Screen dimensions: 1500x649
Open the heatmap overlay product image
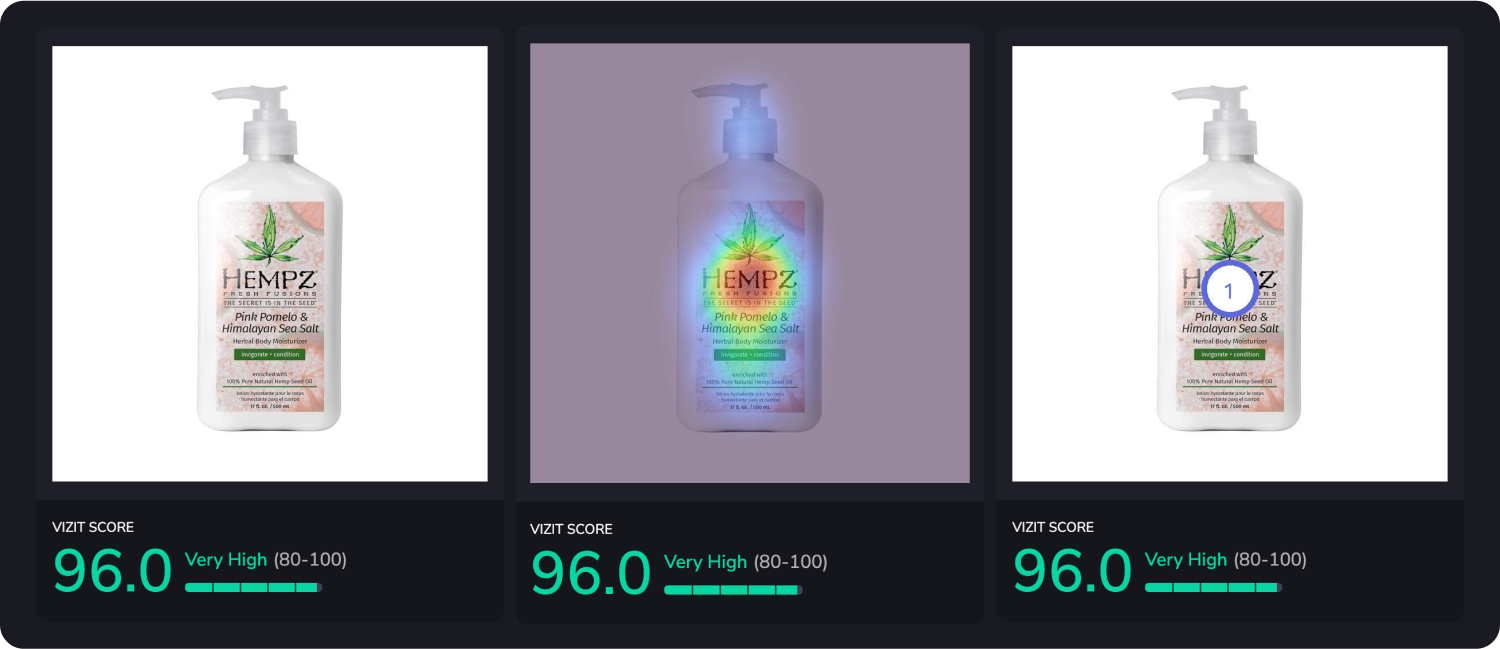pyautogui.click(x=750, y=263)
